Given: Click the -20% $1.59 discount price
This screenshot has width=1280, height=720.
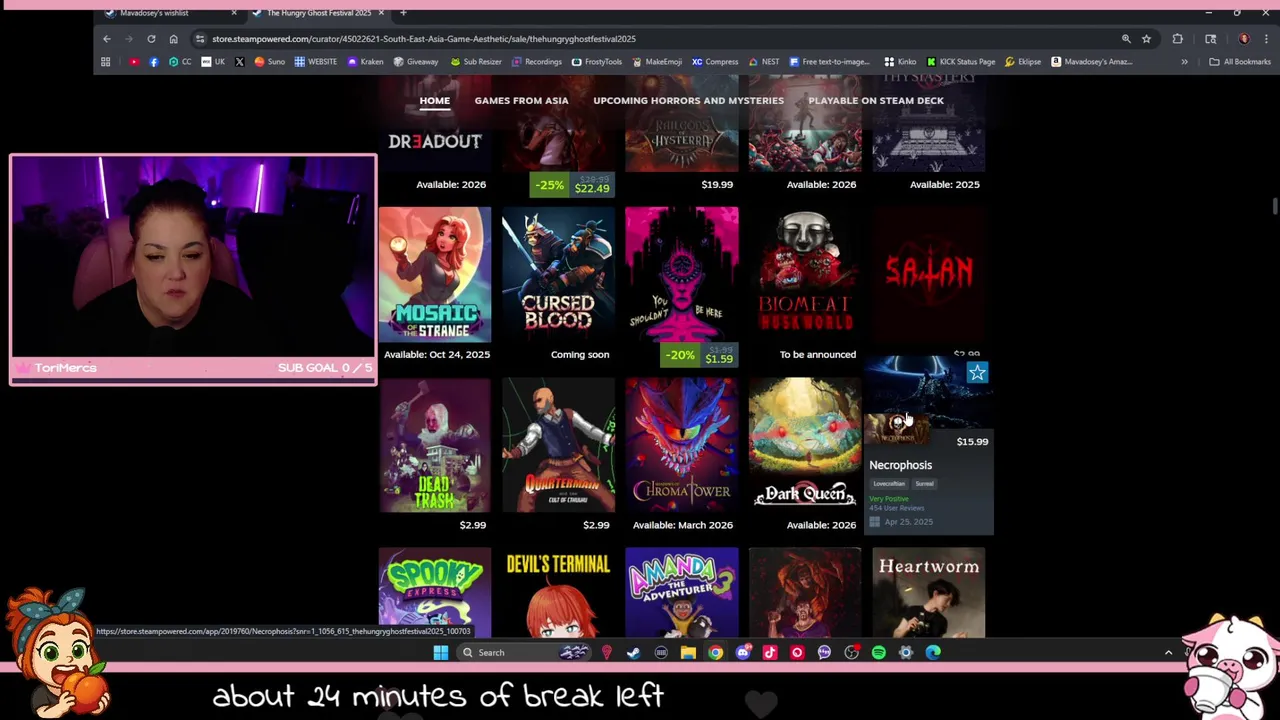Looking at the screenshot, I should pyautogui.click(x=699, y=355).
